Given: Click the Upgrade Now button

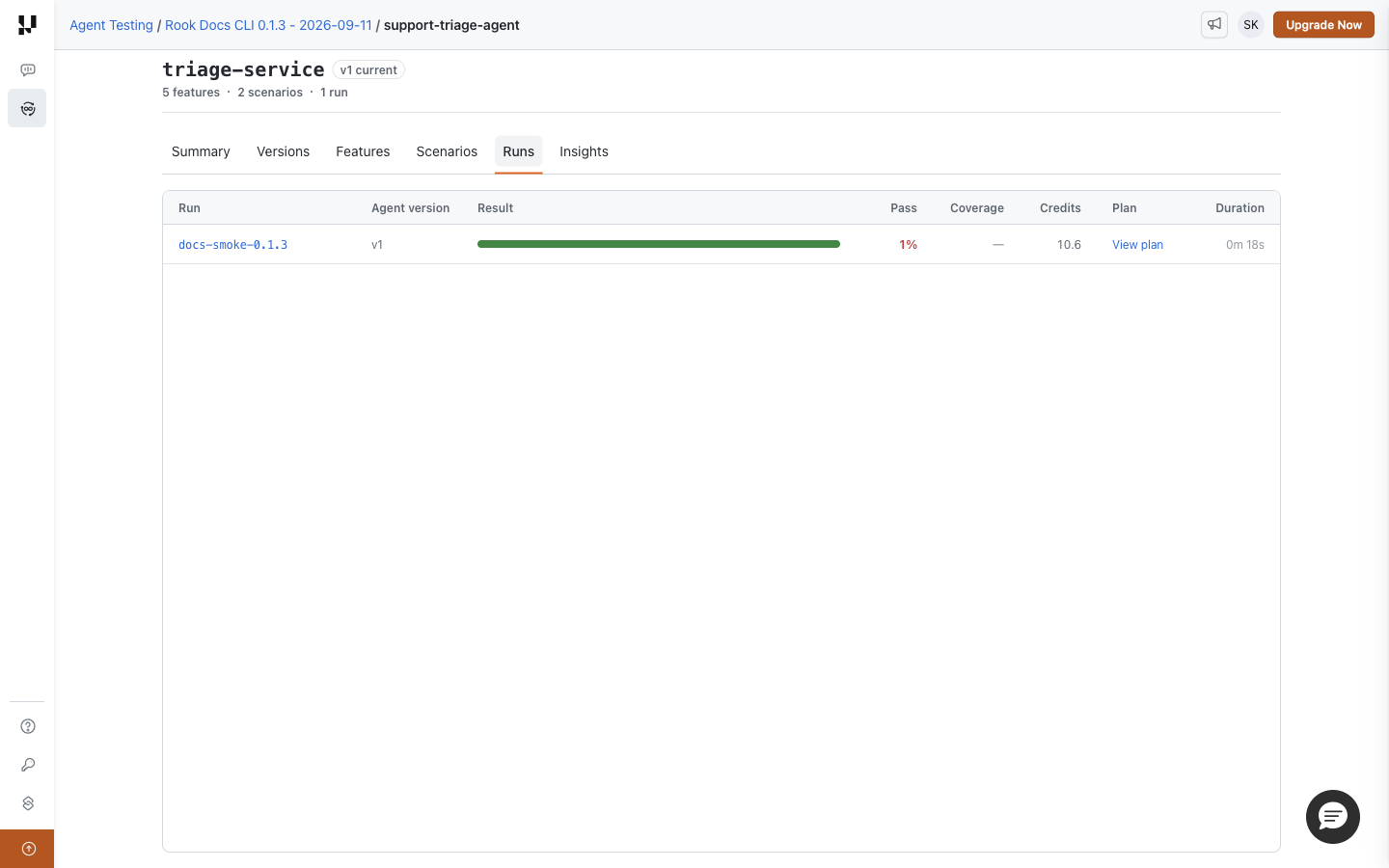Looking at the screenshot, I should tap(1323, 25).
